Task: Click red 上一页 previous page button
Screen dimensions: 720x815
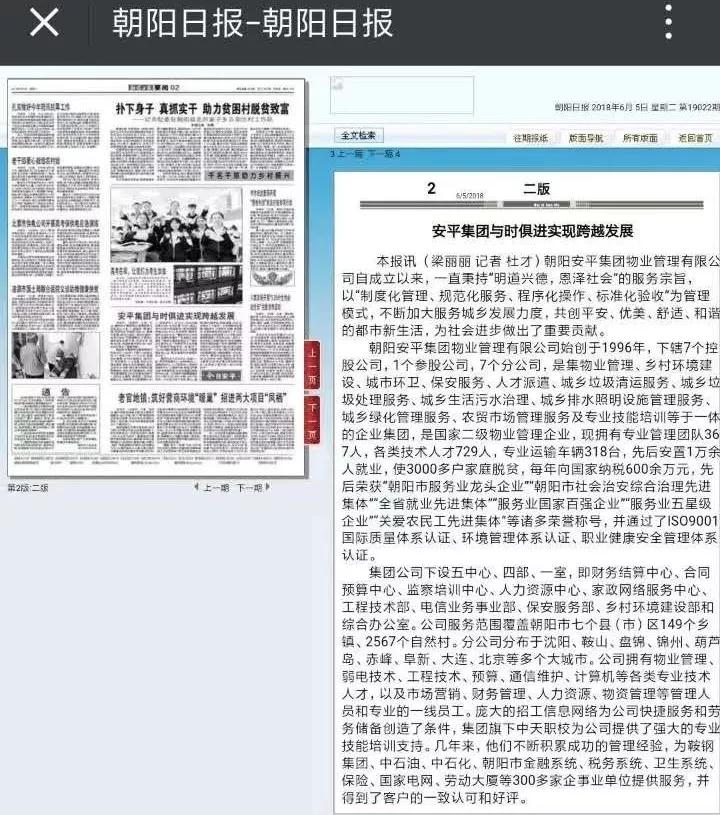Action: tap(312, 366)
